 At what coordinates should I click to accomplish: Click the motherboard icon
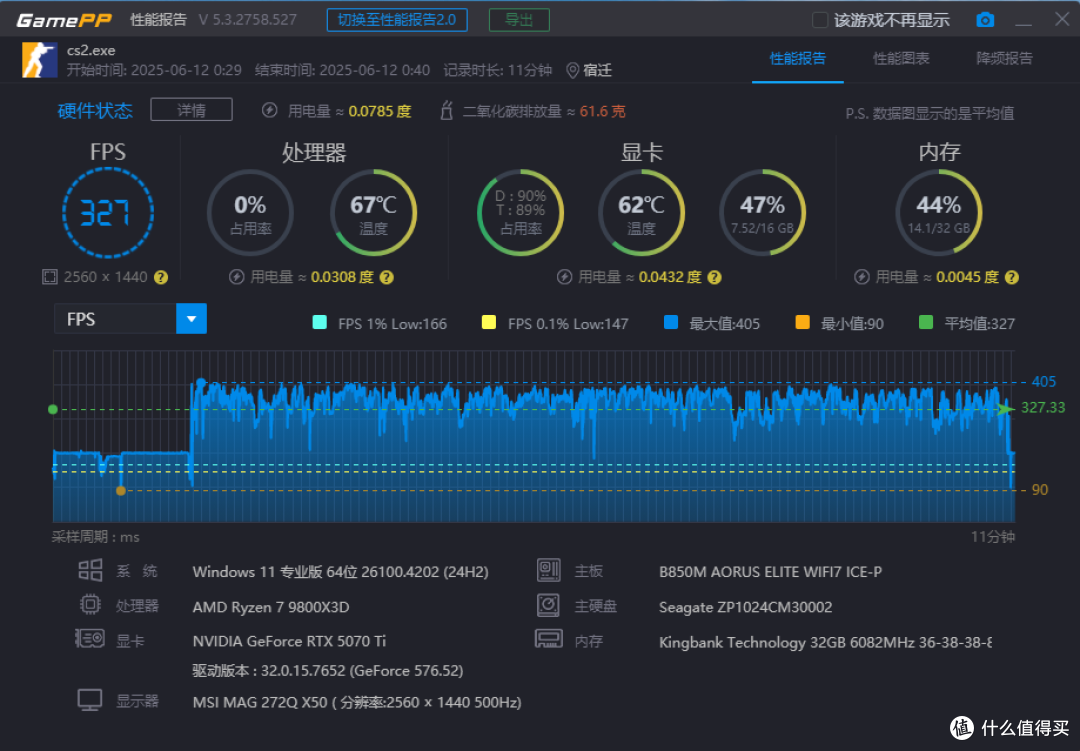click(x=548, y=570)
